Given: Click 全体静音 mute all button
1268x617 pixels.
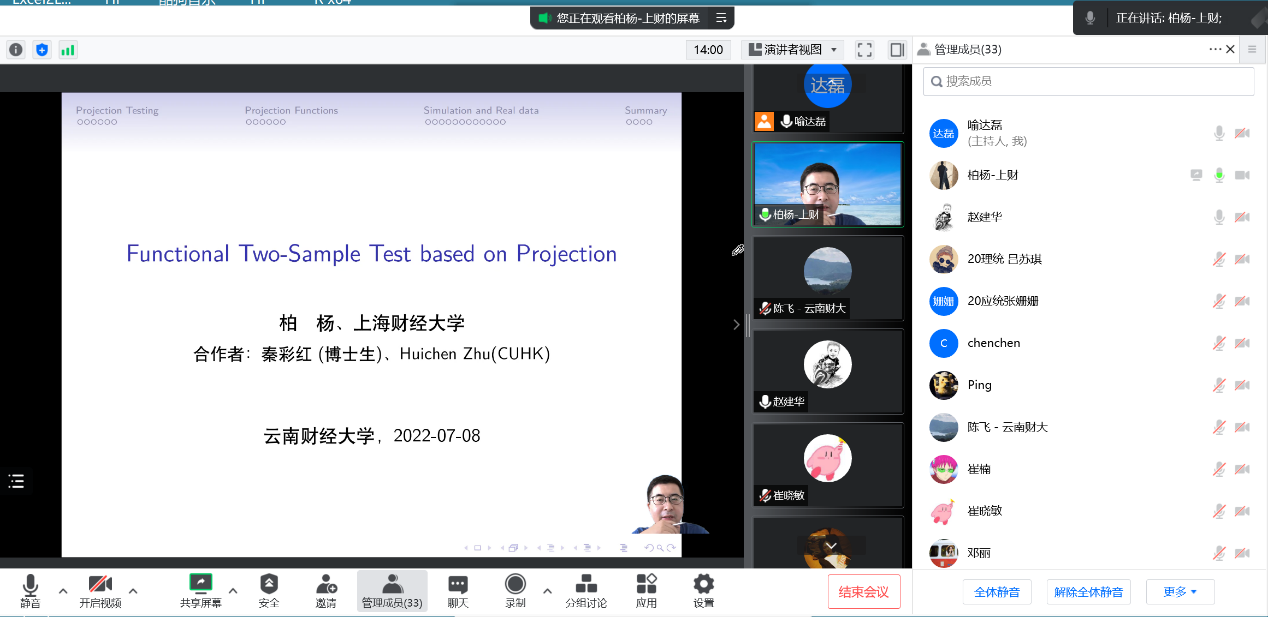Looking at the screenshot, I should pos(997,592).
